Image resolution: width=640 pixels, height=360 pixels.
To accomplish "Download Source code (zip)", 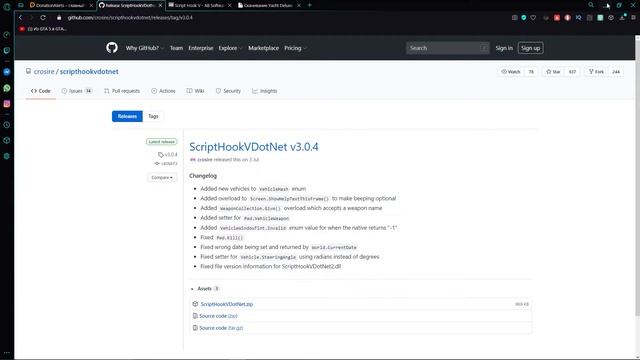I will point(218,316).
